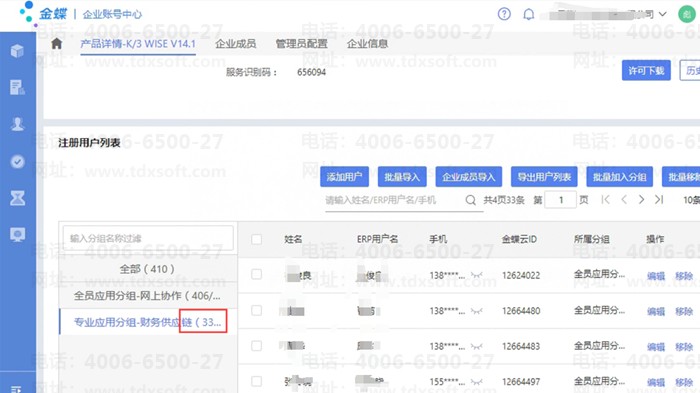Click the 手机 column header

(x=438, y=239)
